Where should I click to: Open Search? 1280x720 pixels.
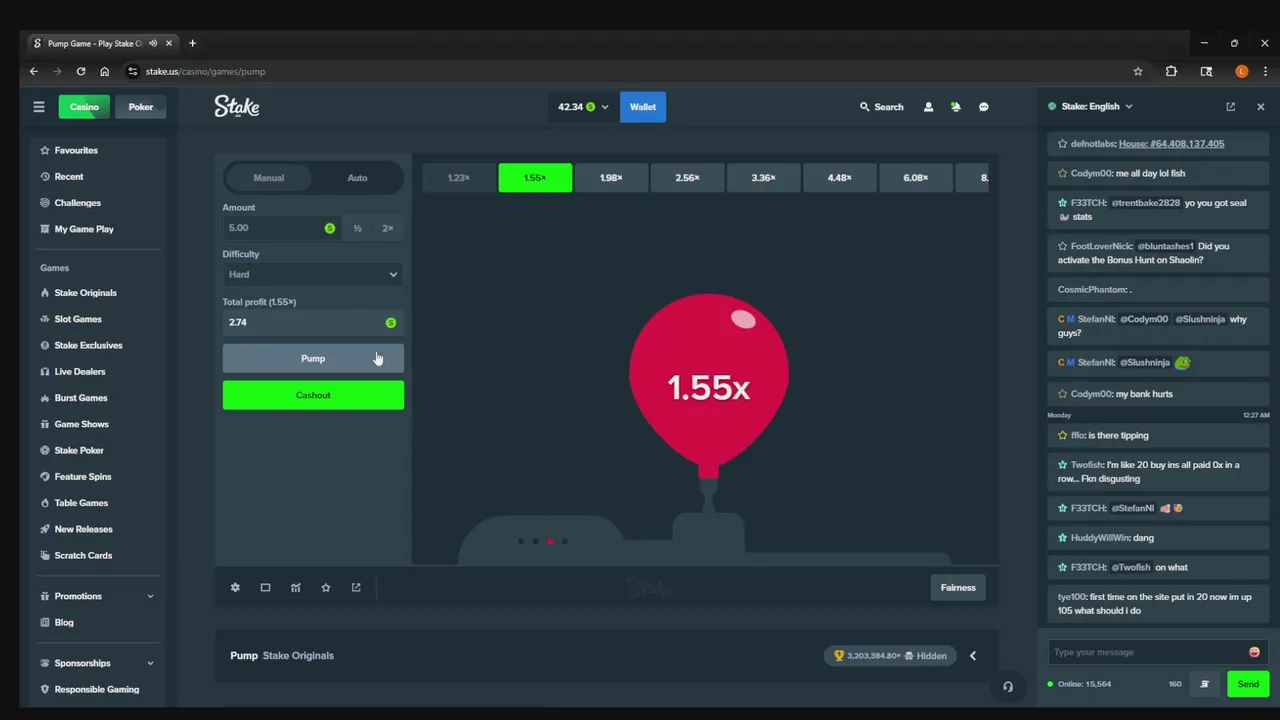click(x=881, y=107)
